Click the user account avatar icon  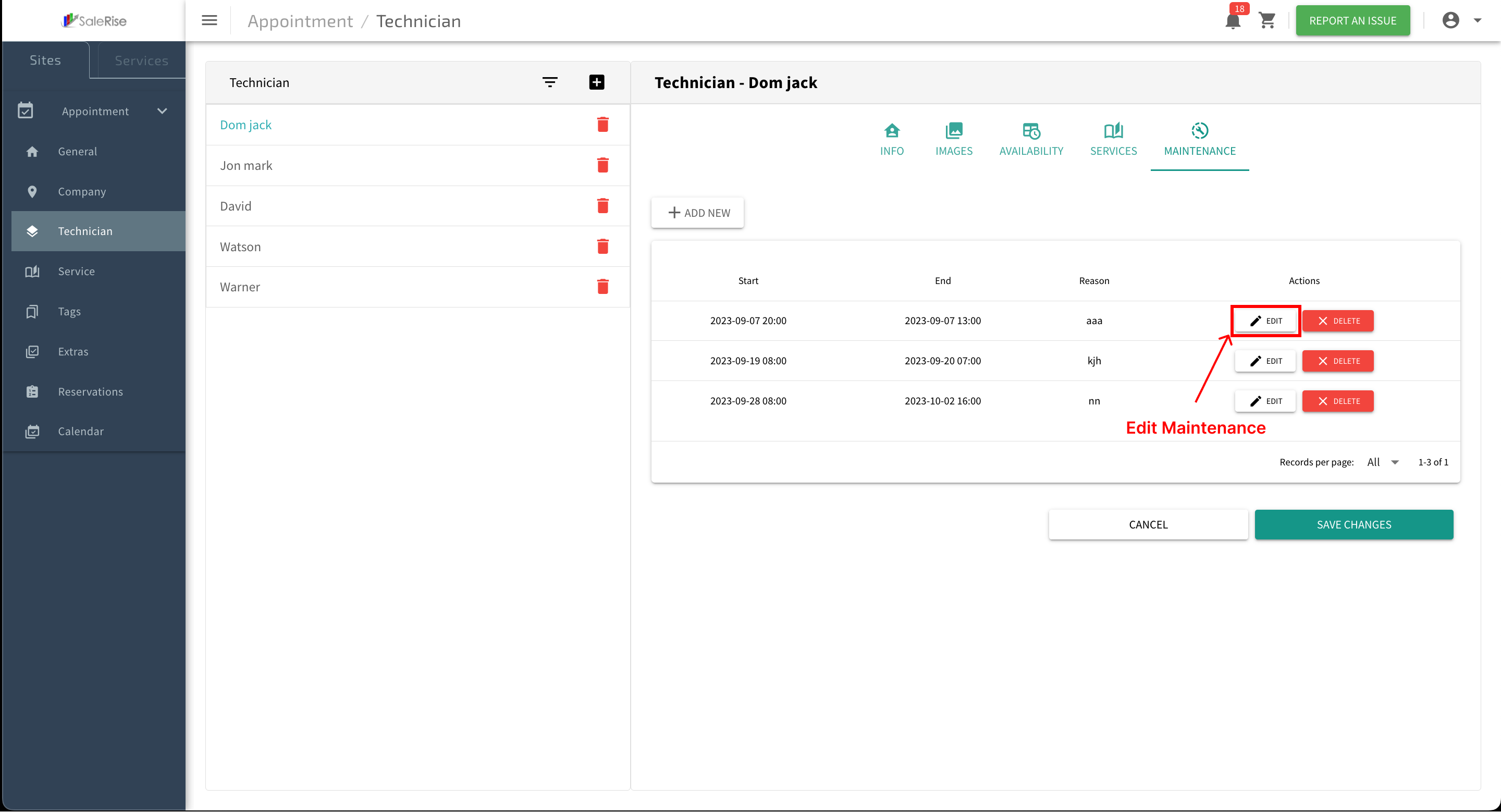point(1450,20)
